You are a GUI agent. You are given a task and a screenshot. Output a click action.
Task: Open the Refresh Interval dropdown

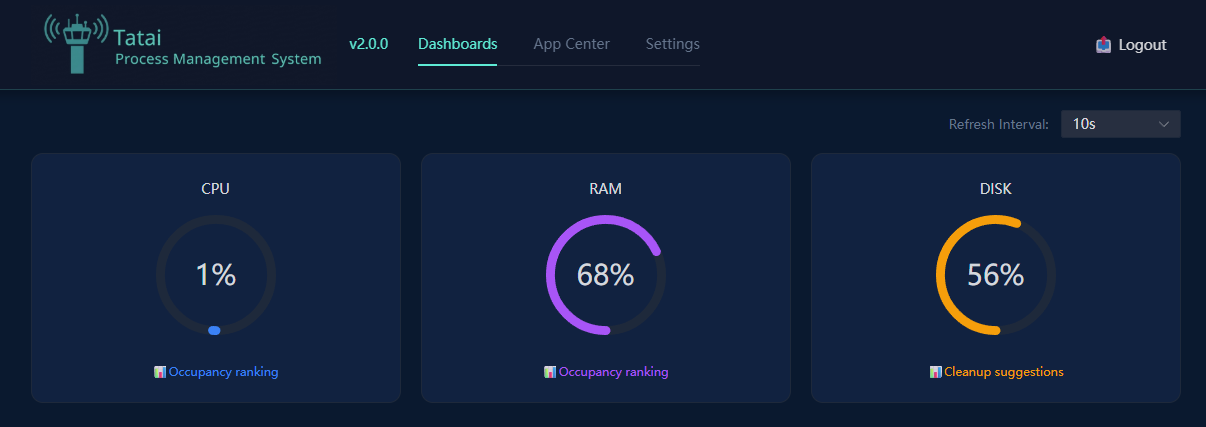[x=1120, y=124]
